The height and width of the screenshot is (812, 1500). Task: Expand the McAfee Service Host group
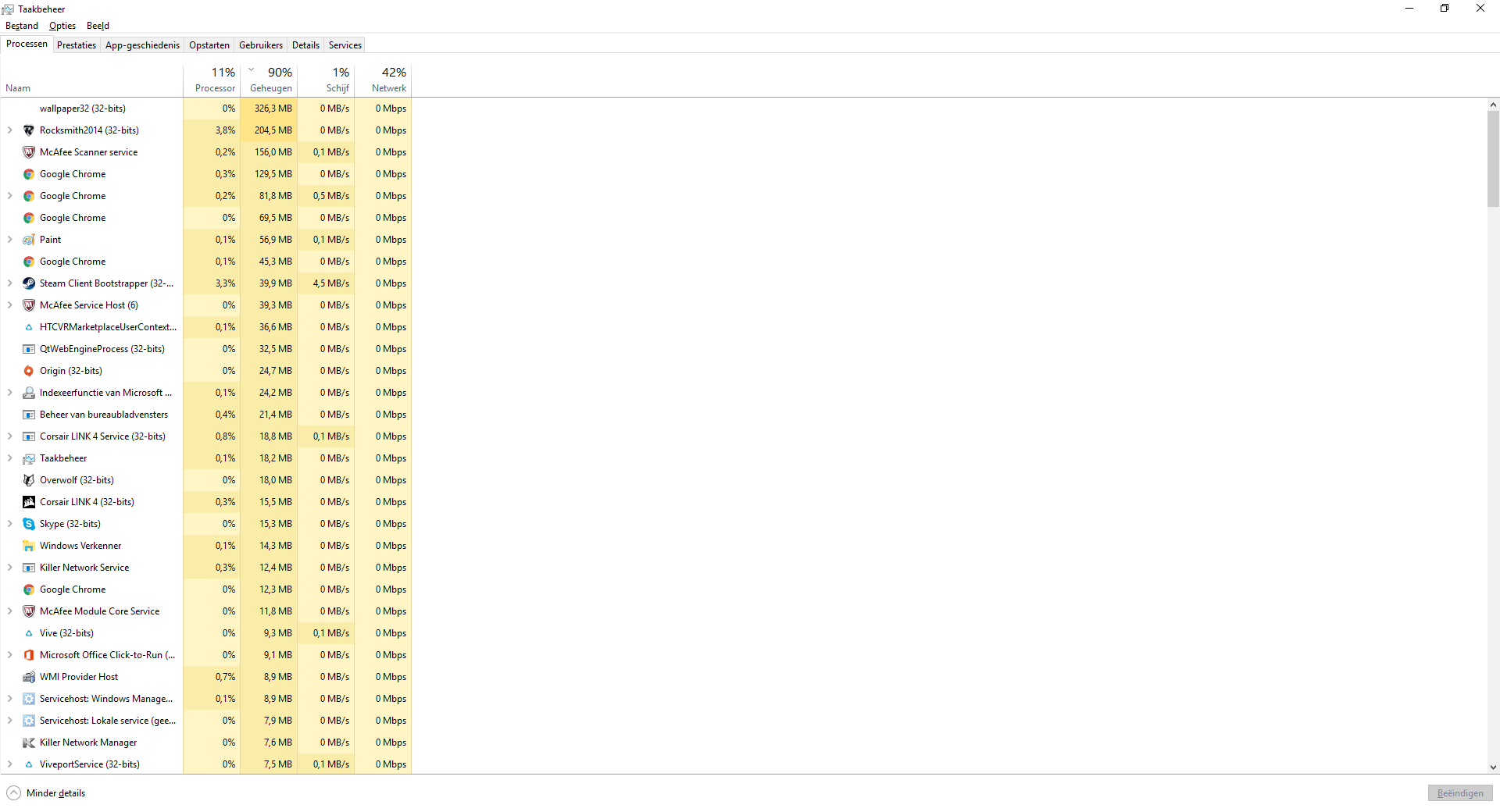click(9, 305)
